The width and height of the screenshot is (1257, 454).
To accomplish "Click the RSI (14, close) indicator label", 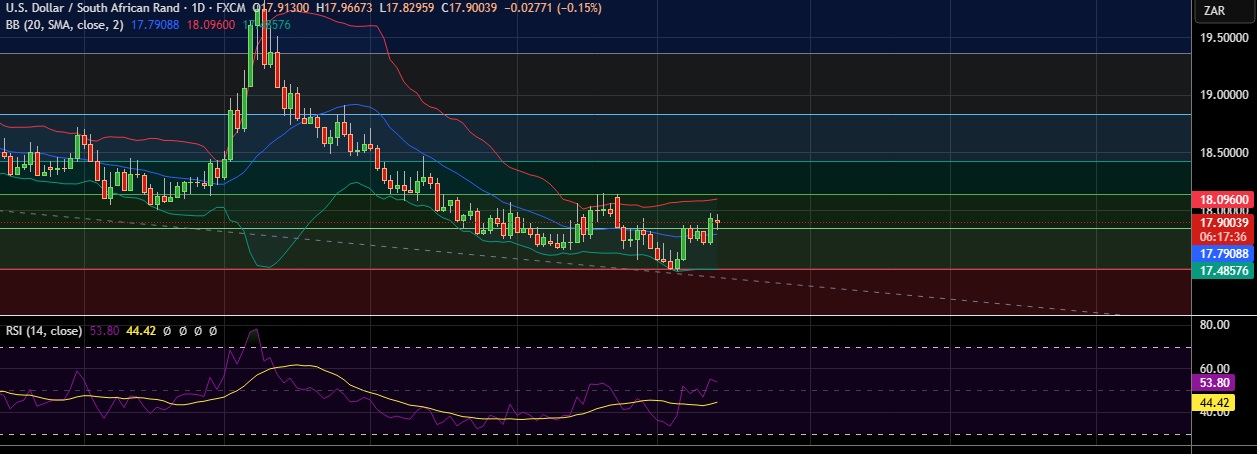I will coord(43,330).
